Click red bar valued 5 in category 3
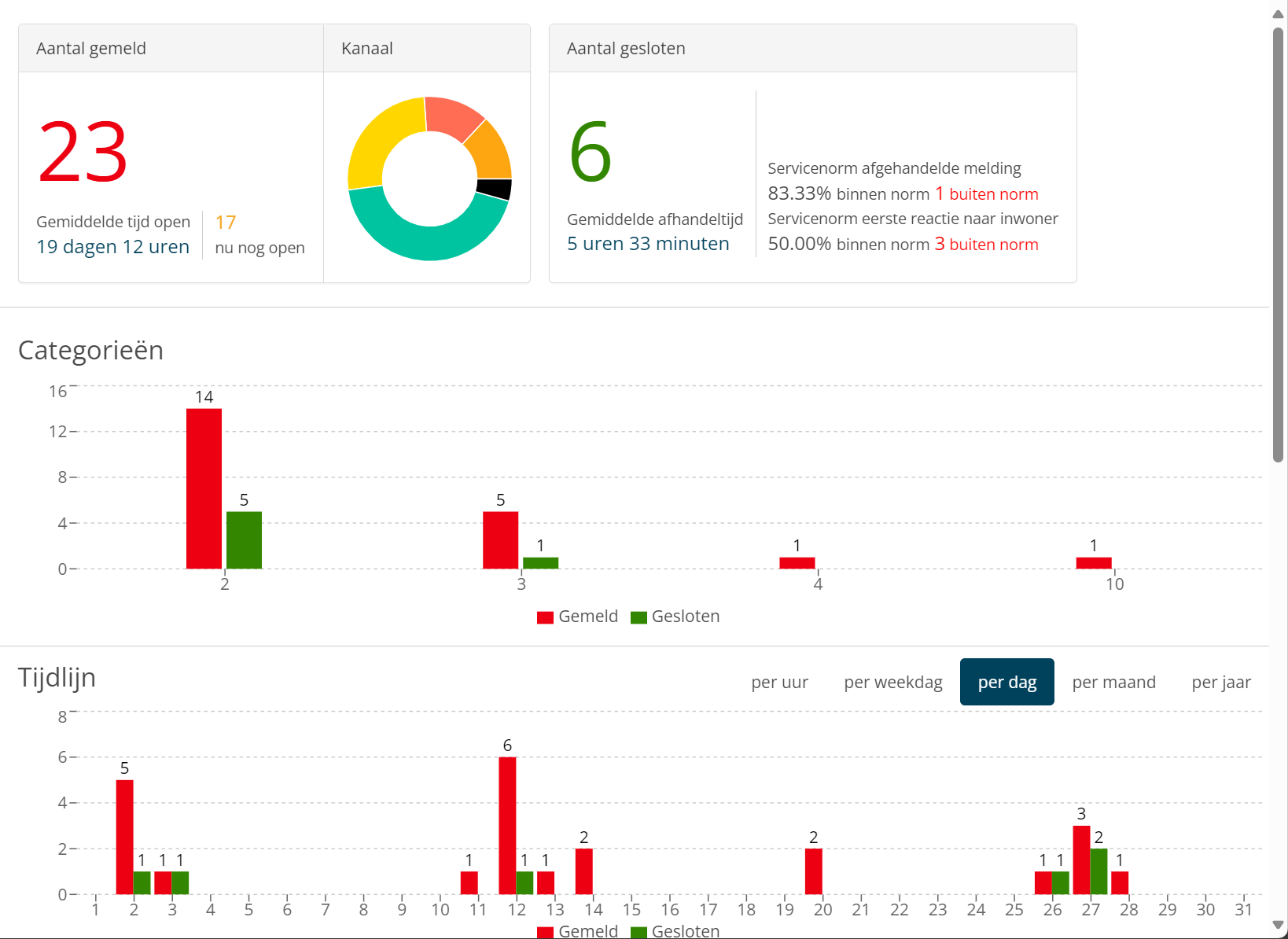Image resolution: width=1288 pixels, height=939 pixels. pyautogui.click(x=500, y=540)
